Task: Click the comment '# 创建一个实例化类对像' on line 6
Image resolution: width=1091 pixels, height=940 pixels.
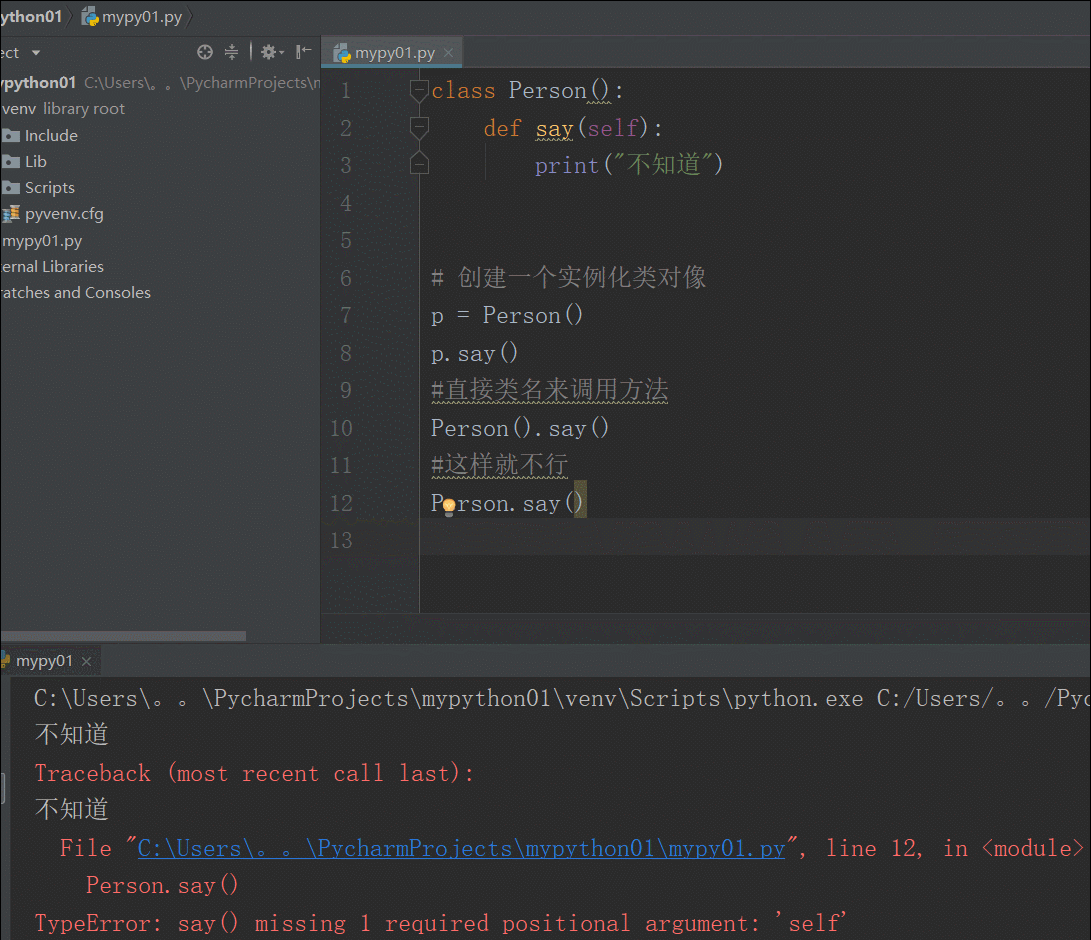Action: pos(568,278)
